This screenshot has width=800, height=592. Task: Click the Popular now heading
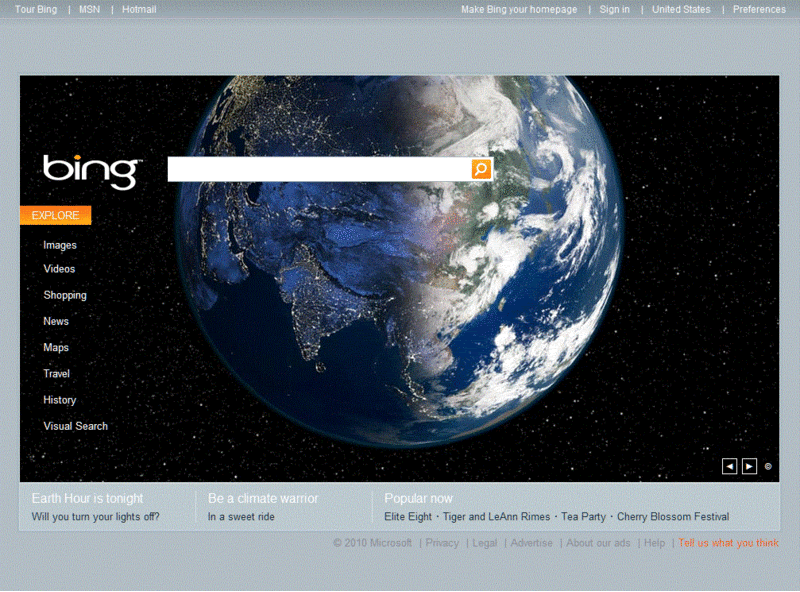click(418, 498)
